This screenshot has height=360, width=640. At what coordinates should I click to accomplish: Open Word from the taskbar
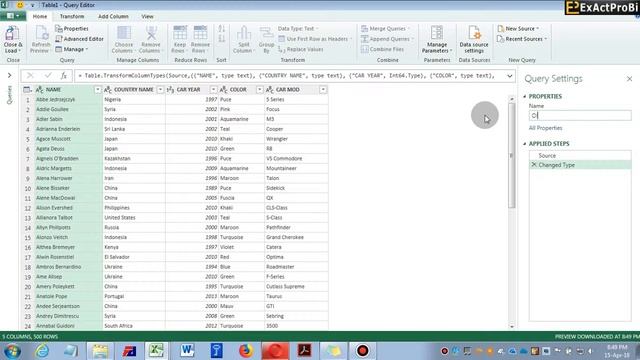tap(187, 350)
